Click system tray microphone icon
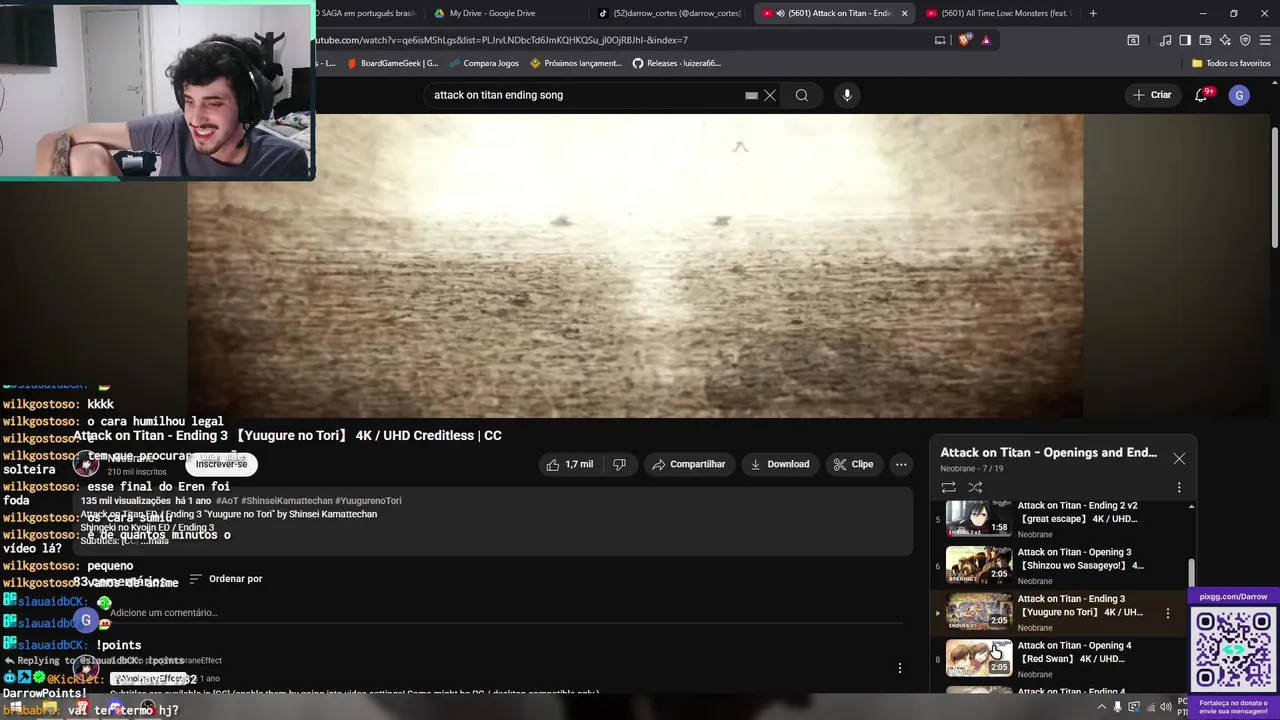1280x720 pixels. [x=1118, y=707]
